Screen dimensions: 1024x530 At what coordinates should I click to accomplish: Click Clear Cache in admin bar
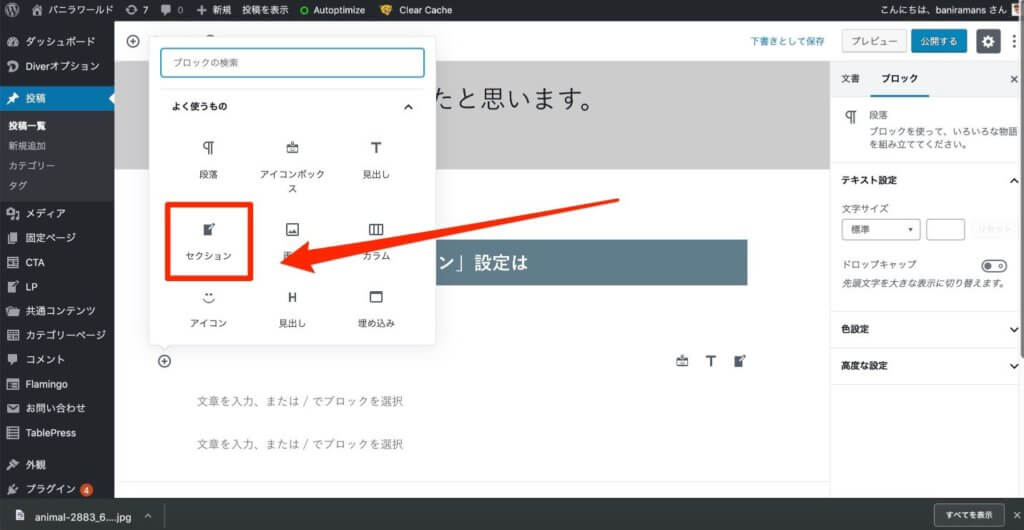[x=416, y=10]
